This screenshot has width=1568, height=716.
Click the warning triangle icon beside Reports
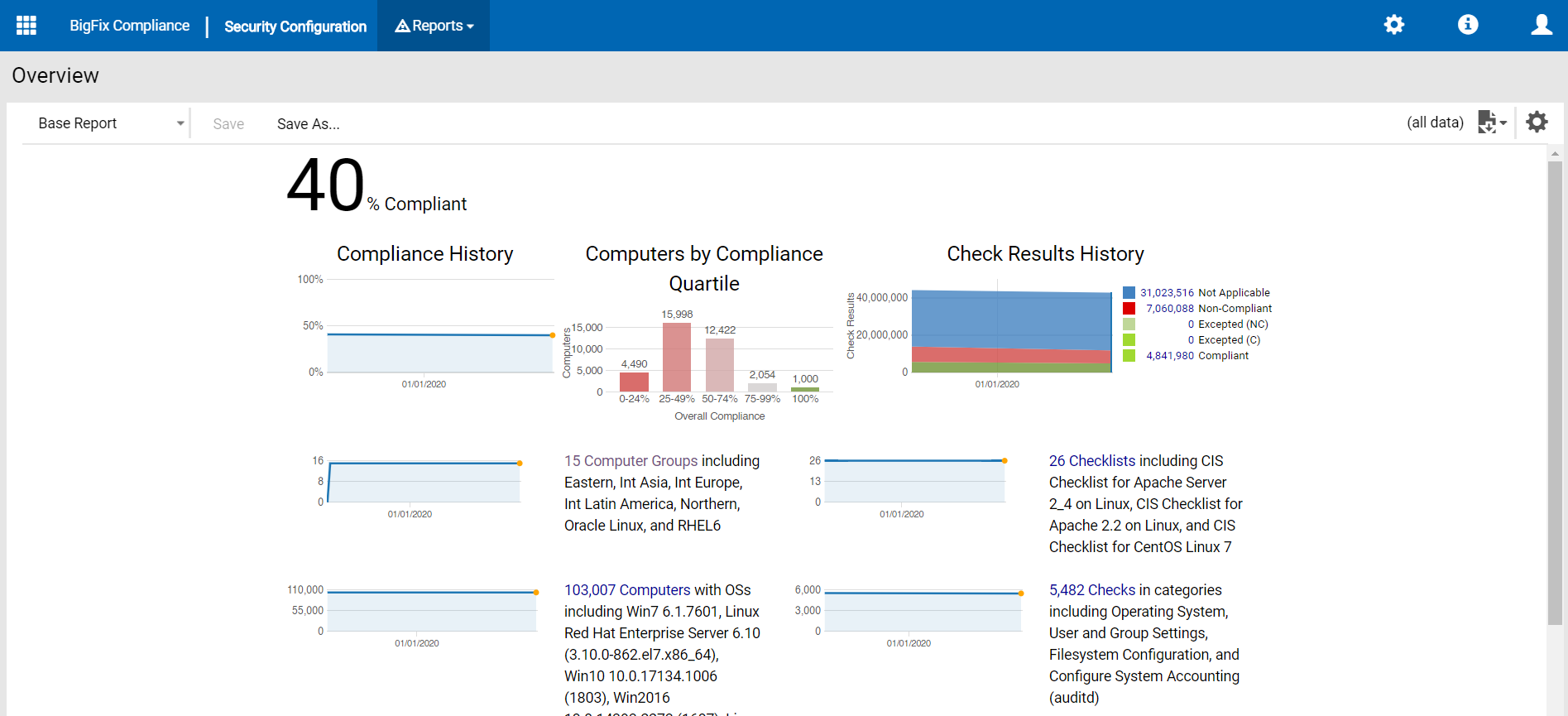pos(402,26)
